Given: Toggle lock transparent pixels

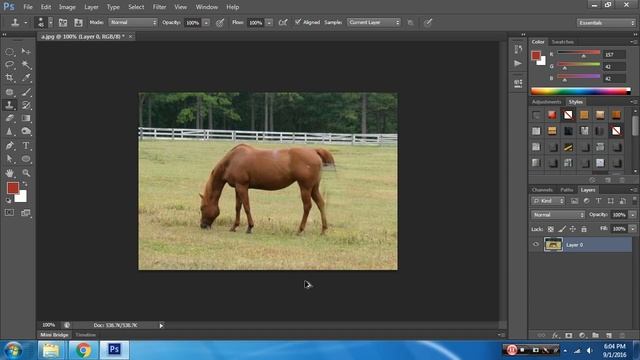Looking at the screenshot, I should pyautogui.click(x=551, y=229).
